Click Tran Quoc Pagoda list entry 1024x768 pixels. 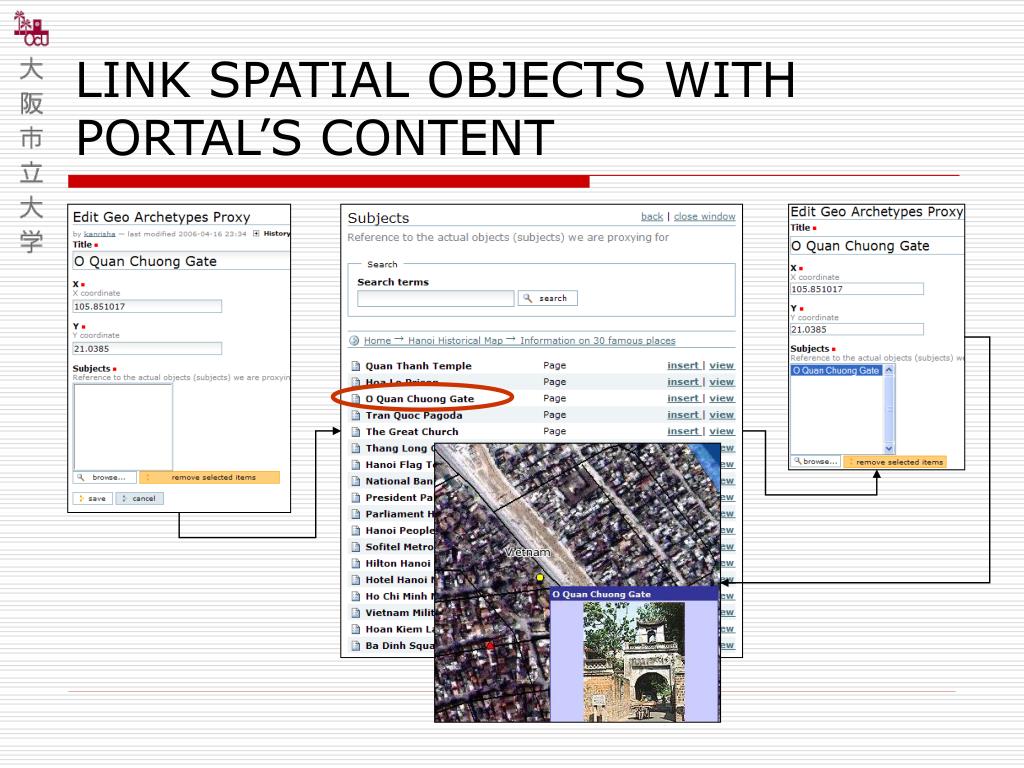(413, 415)
